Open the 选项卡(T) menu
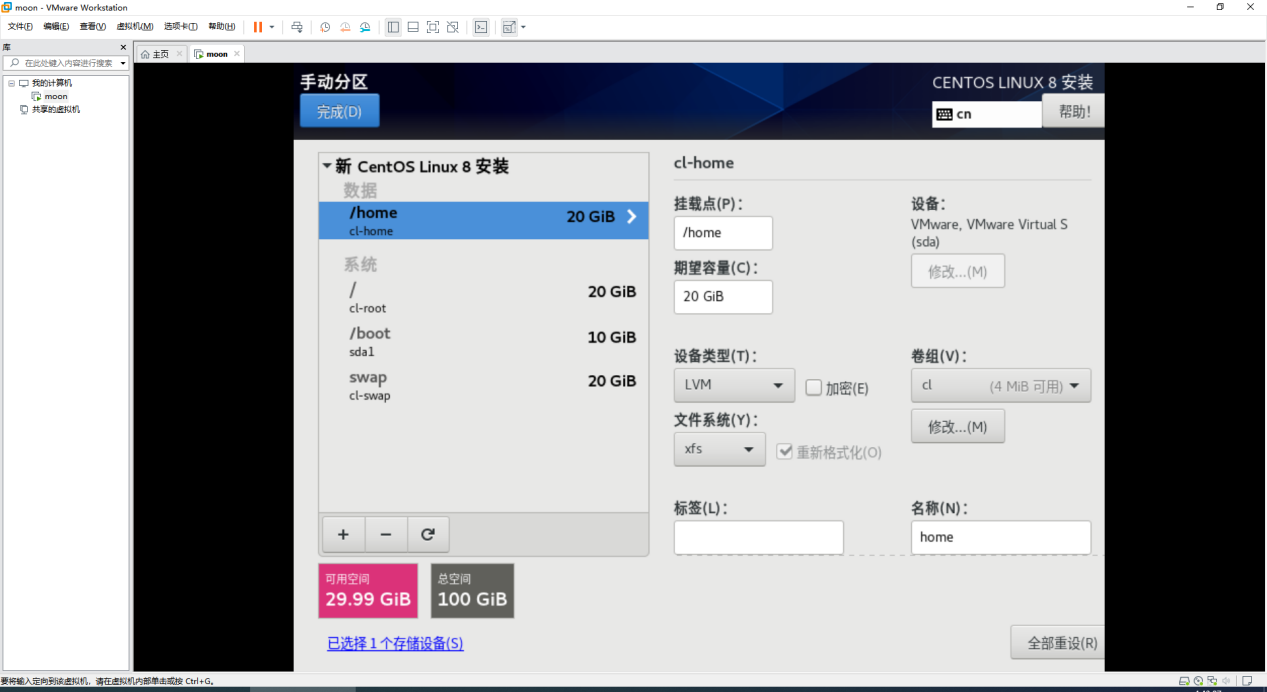The image size is (1267, 692). pos(181,27)
